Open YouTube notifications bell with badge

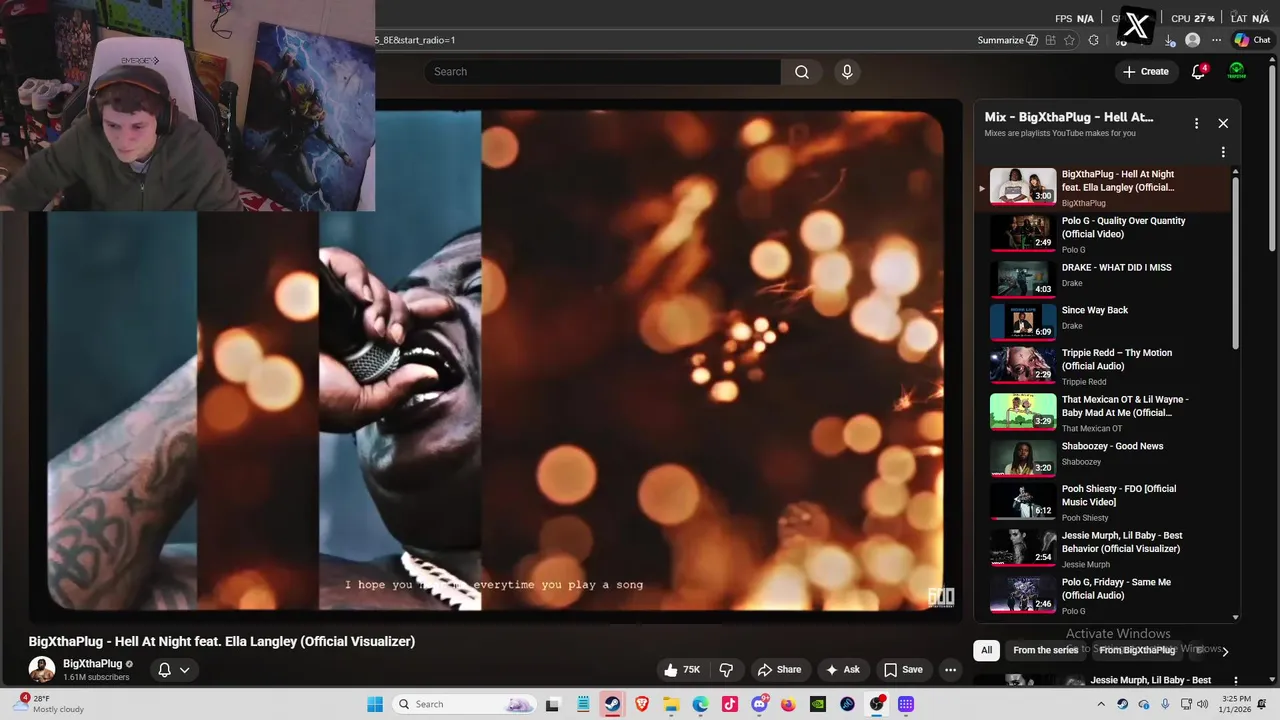tap(1198, 71)
